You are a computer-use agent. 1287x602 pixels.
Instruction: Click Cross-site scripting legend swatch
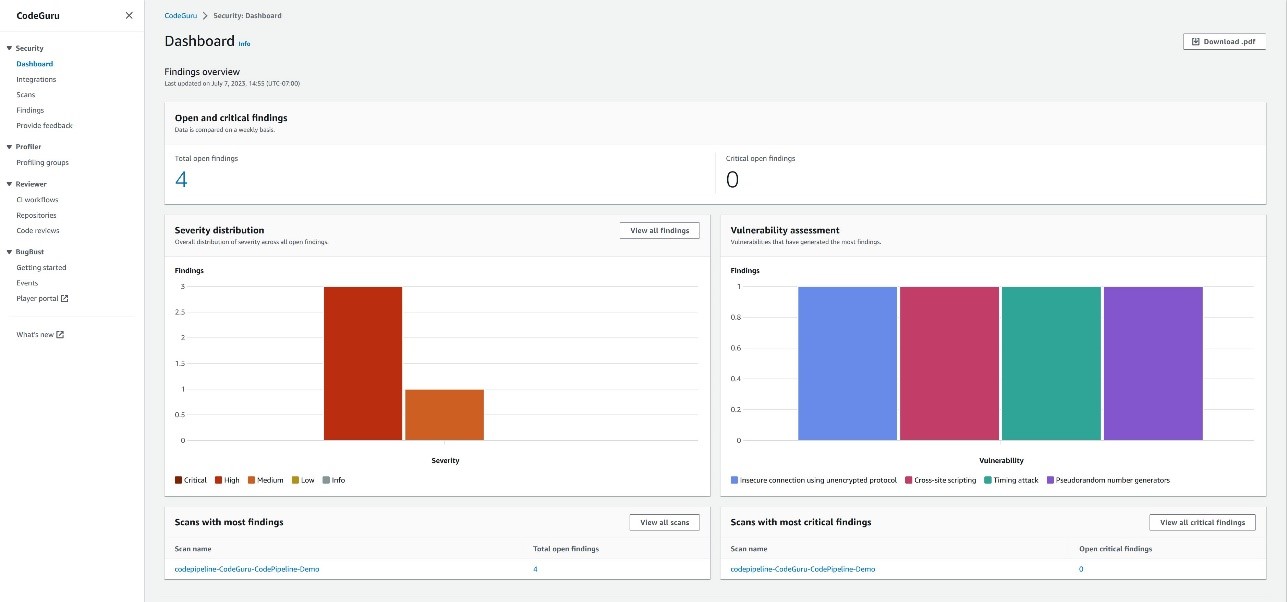(x=909, y=480)
